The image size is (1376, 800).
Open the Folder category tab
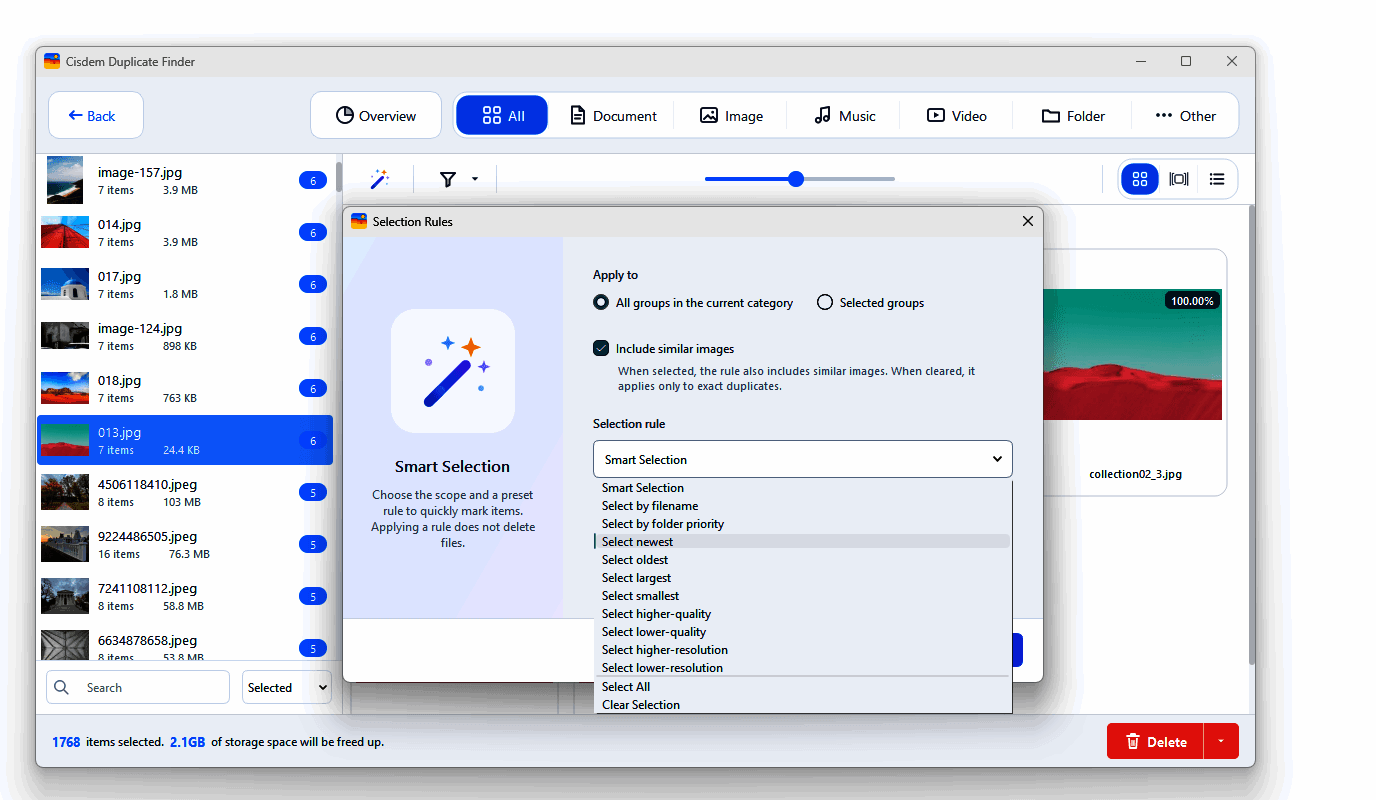[x=1073, y=116]
